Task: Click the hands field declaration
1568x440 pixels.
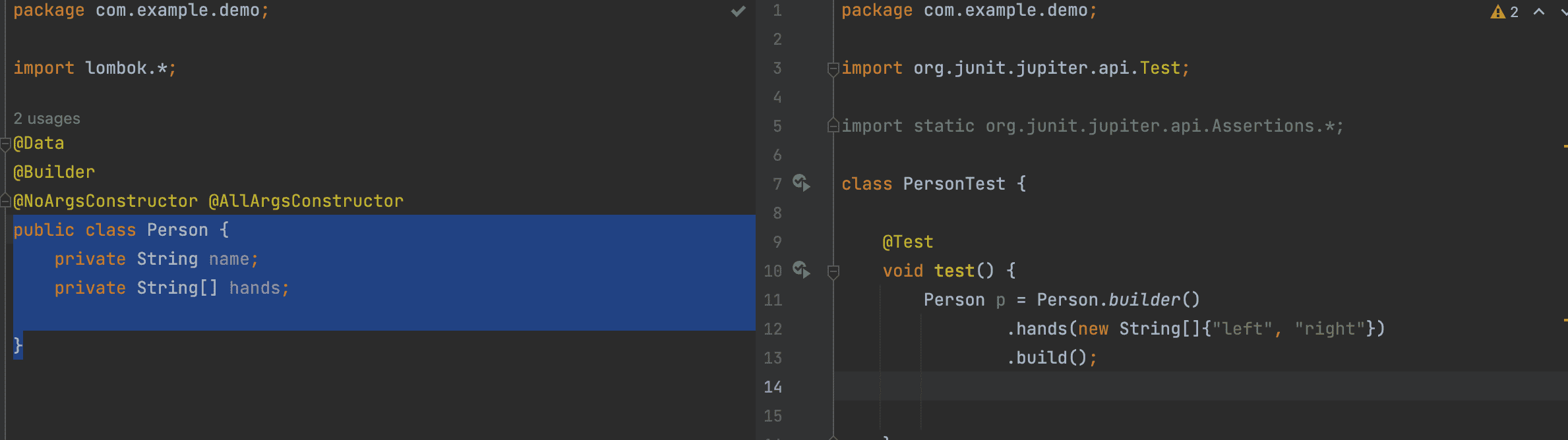Action: (255, 288)
